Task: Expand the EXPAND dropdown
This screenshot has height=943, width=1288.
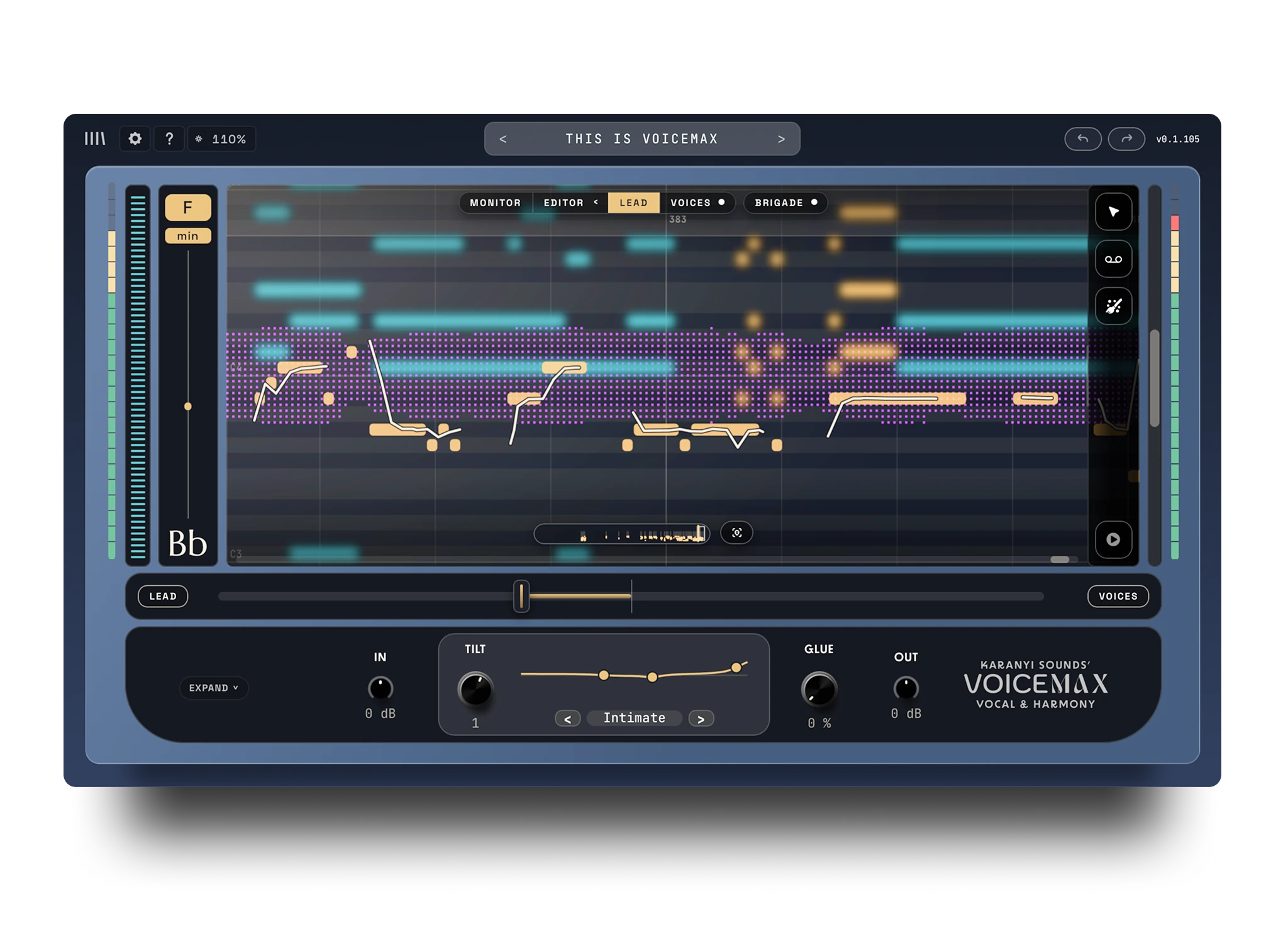Action: pos(214,688)
